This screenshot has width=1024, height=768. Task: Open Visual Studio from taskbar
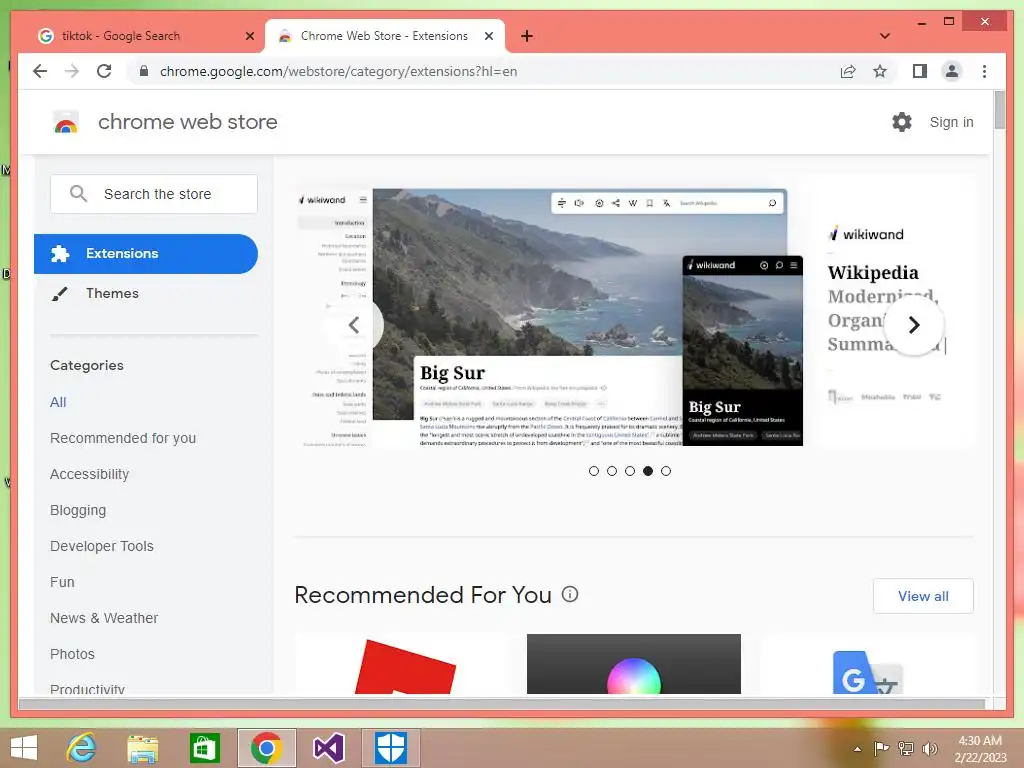[328, 748]
